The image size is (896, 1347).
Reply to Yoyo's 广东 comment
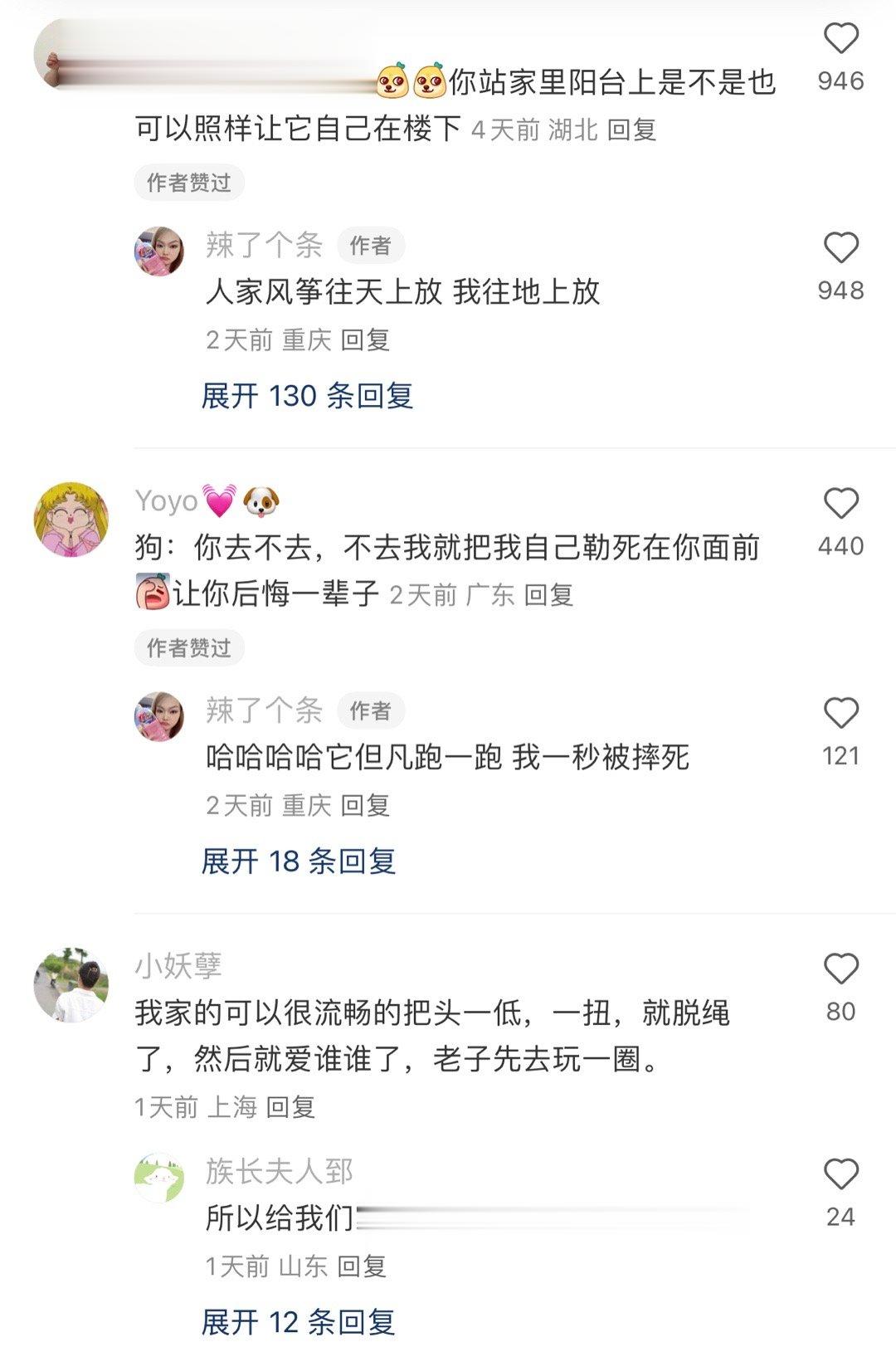coord(549,595)
